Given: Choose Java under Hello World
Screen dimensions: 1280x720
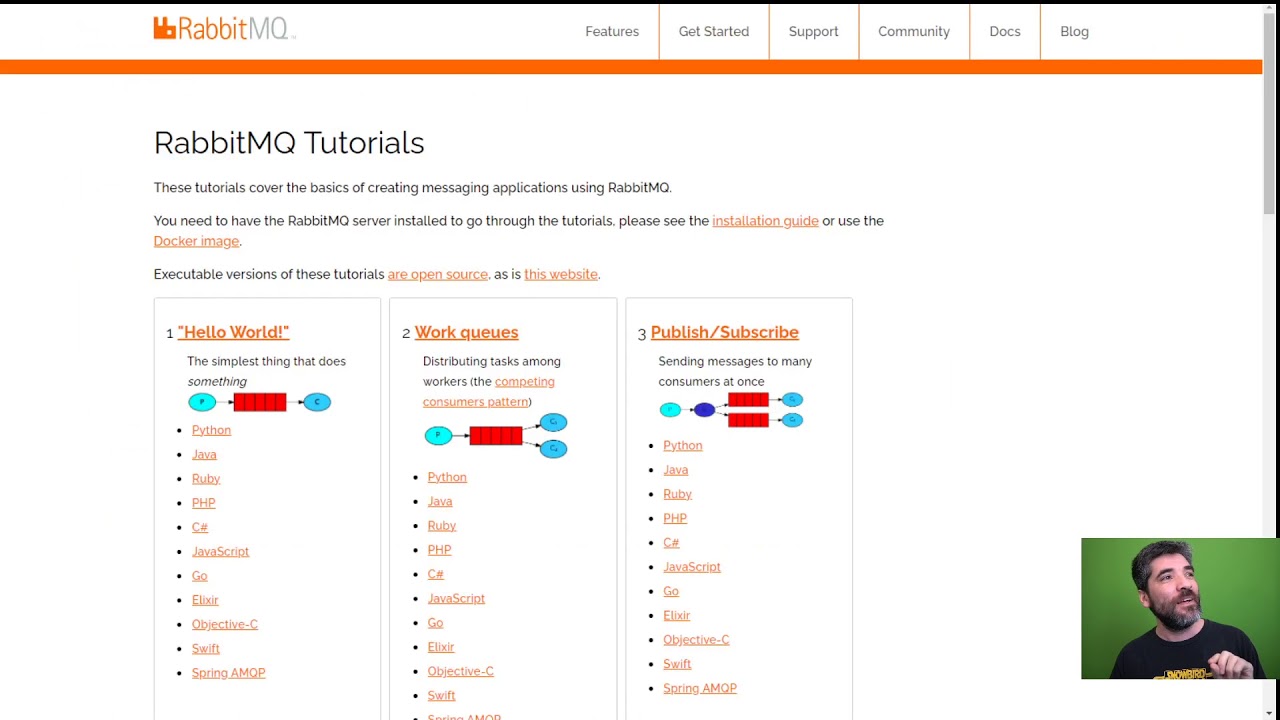Looking at the screenshot, I should (x=204, y=454).
